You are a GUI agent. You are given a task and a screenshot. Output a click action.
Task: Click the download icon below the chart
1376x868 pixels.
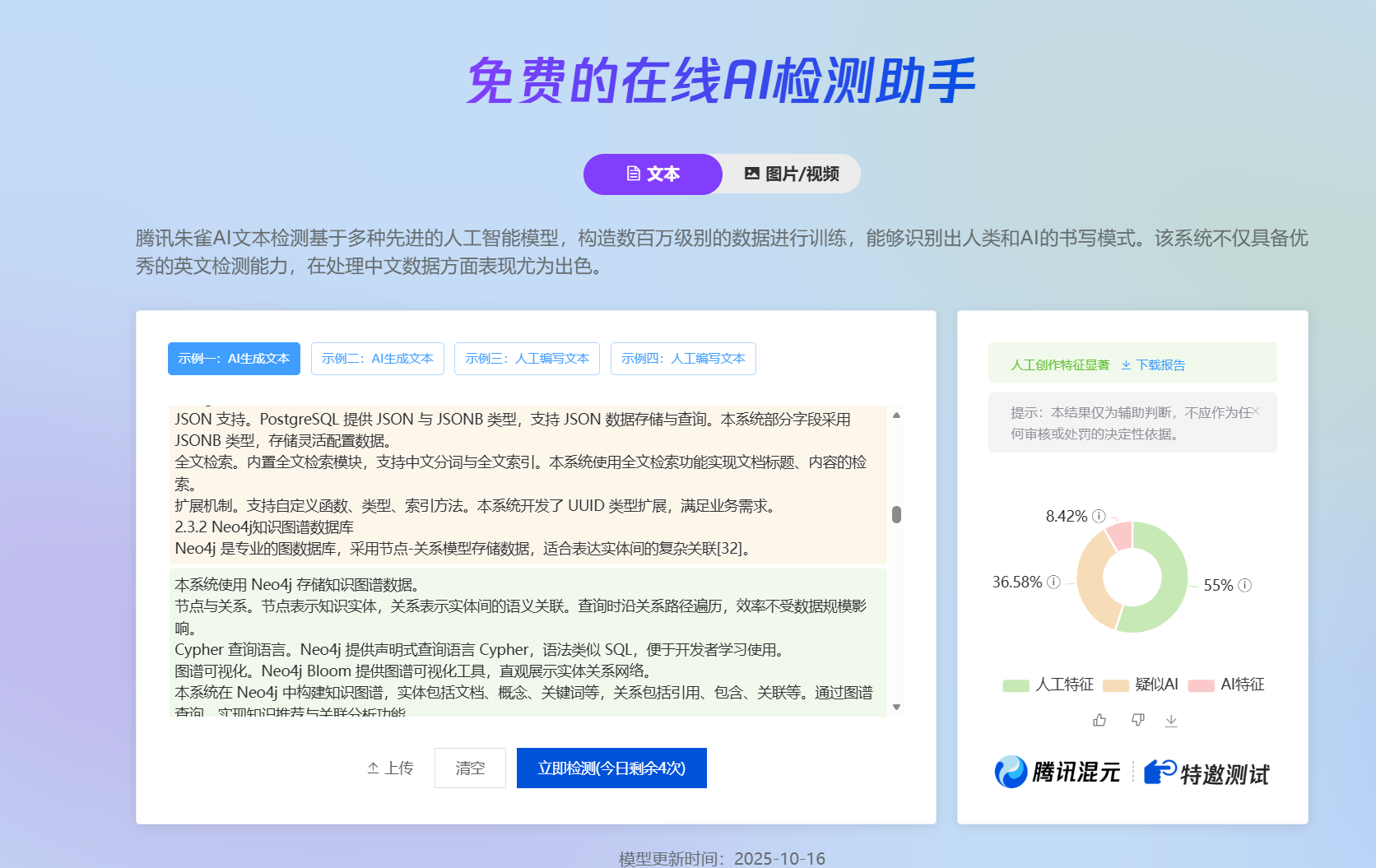(x=1172, y=721)
